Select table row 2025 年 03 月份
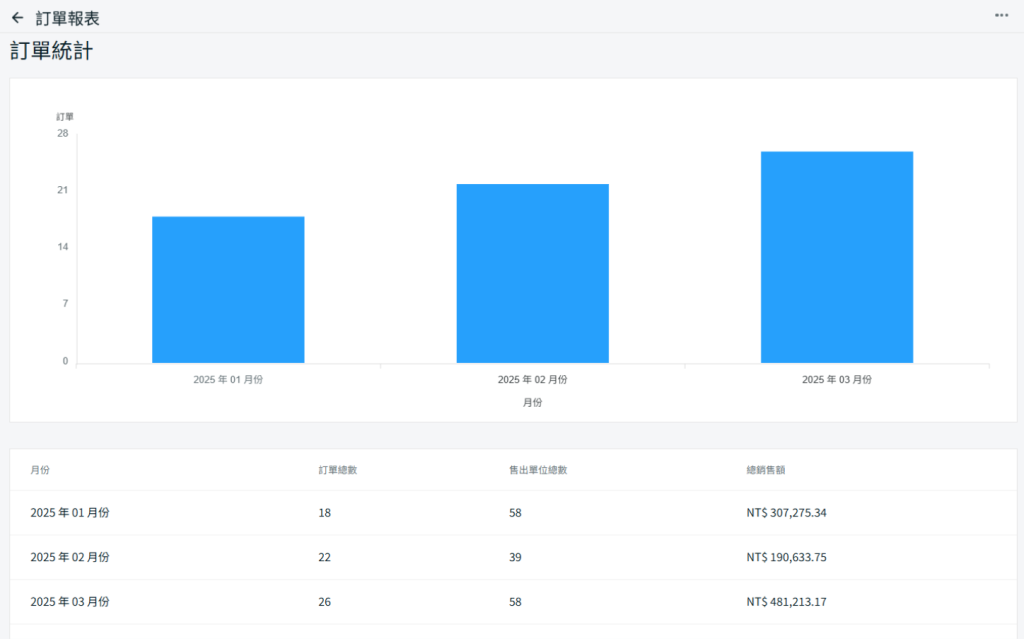 (x=513, y=602)
